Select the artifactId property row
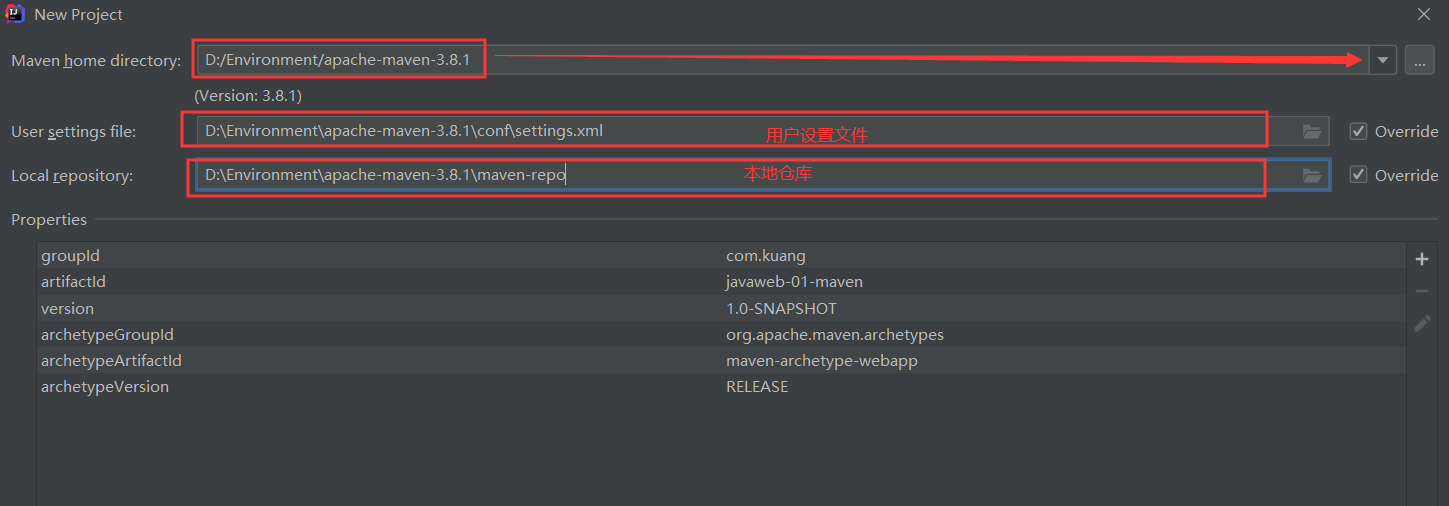The width and height of the screenshot is (1449, 506). click(721, 282)
